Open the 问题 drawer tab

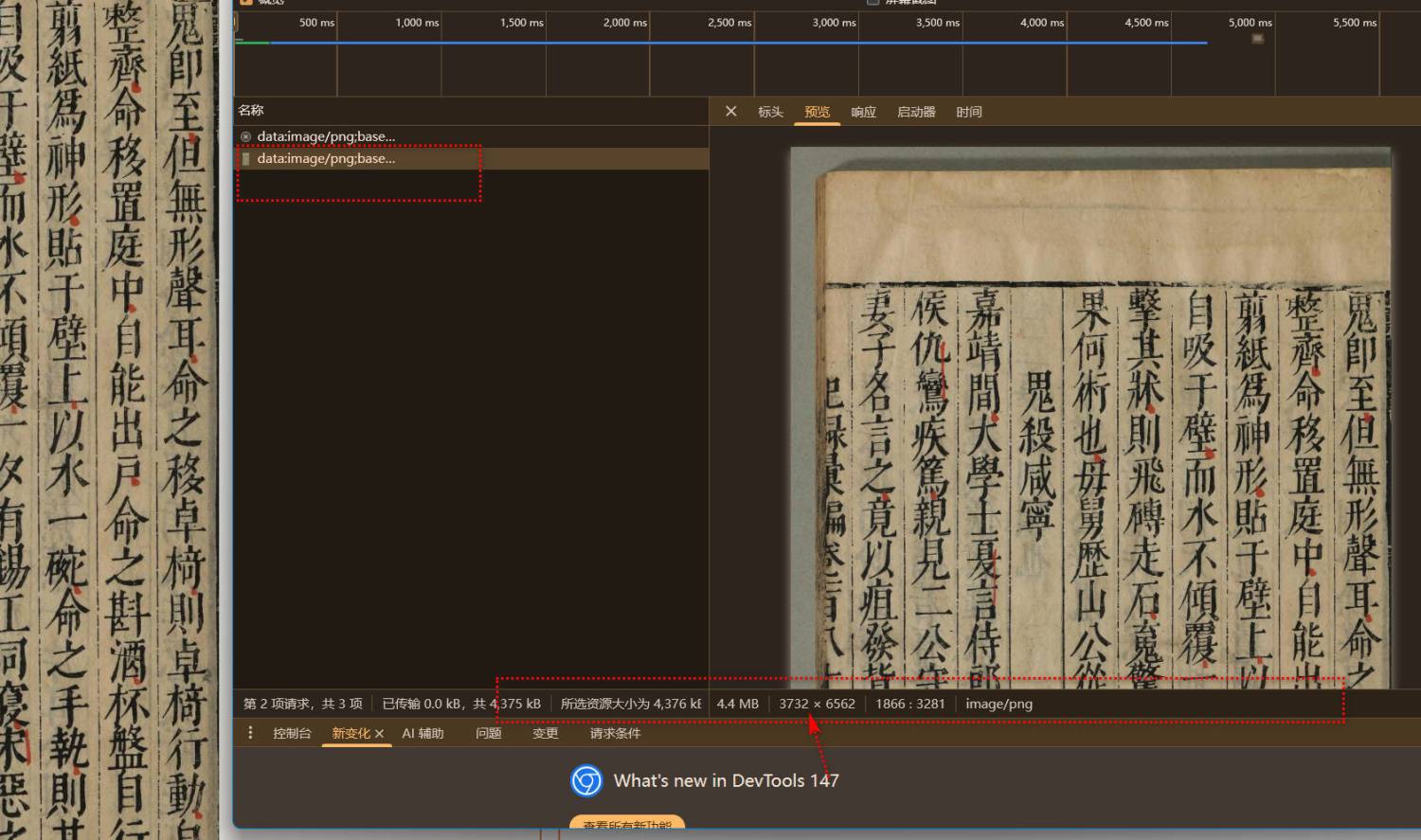[488, 733]
